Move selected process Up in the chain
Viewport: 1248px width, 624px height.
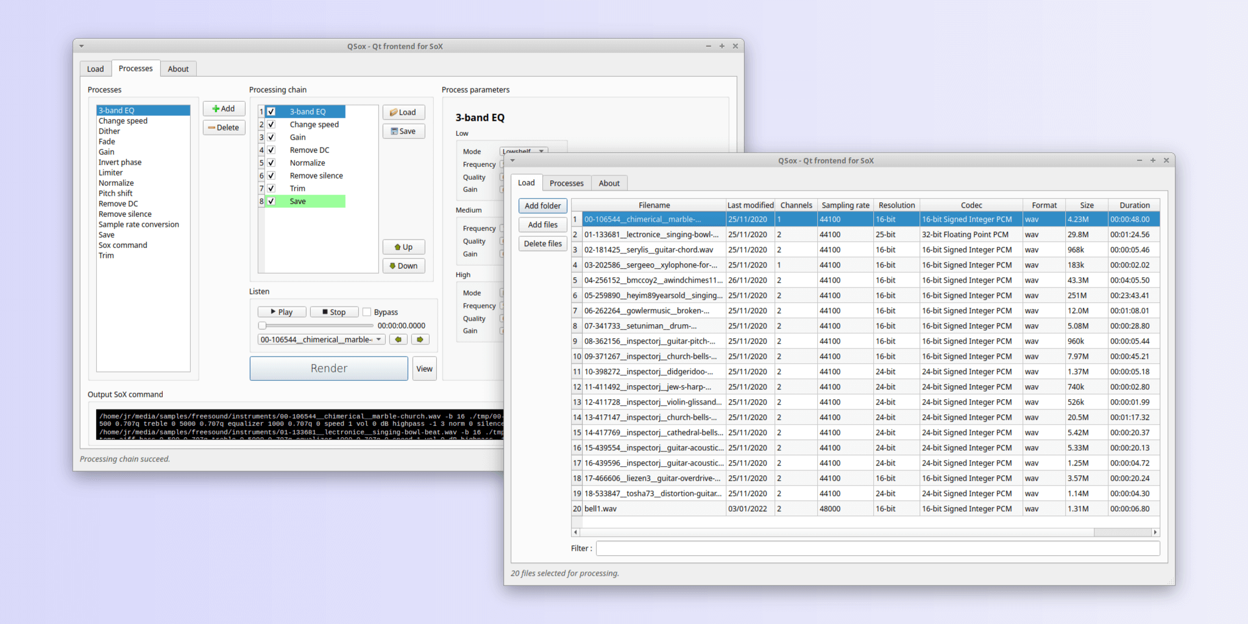pos(404,247)
